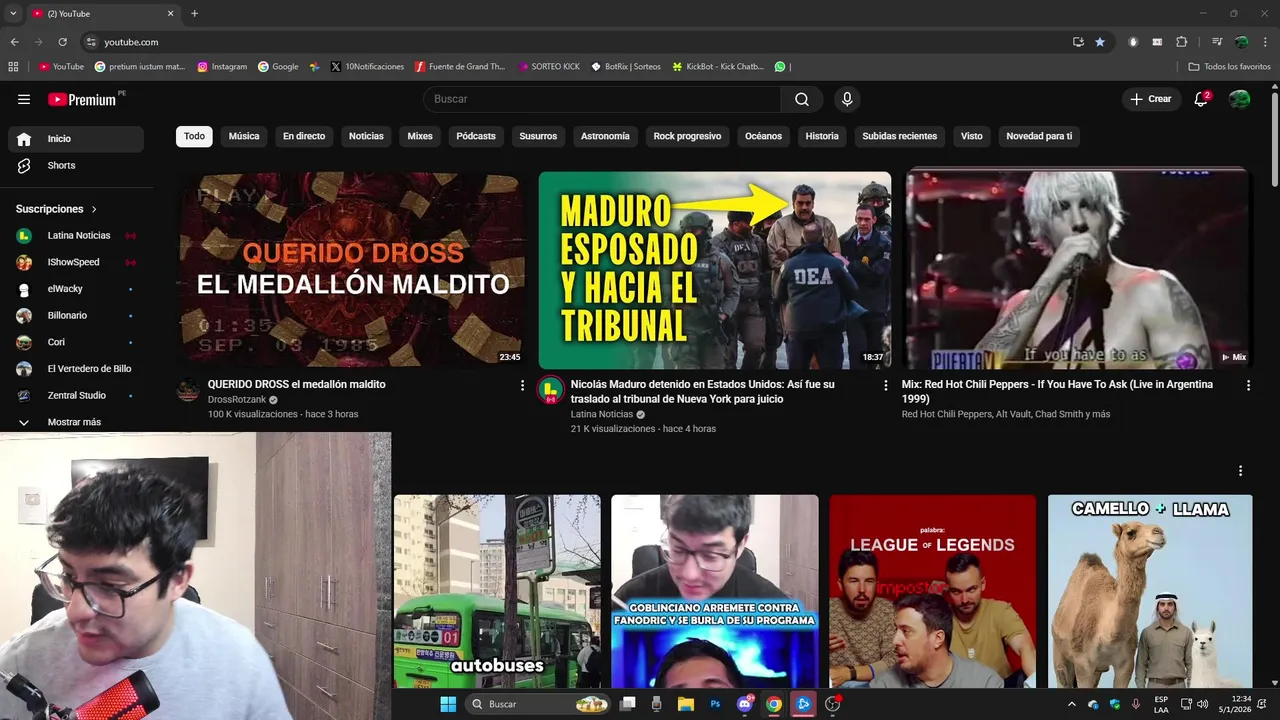The width and height of the screenshot is (1280, 720).
Task: Select Novedad para ti chip
Action: (x=1039, y=136)
